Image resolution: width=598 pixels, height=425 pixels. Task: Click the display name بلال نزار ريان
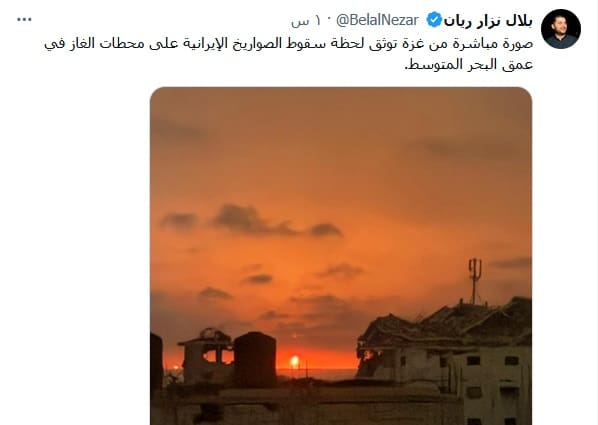488,21
